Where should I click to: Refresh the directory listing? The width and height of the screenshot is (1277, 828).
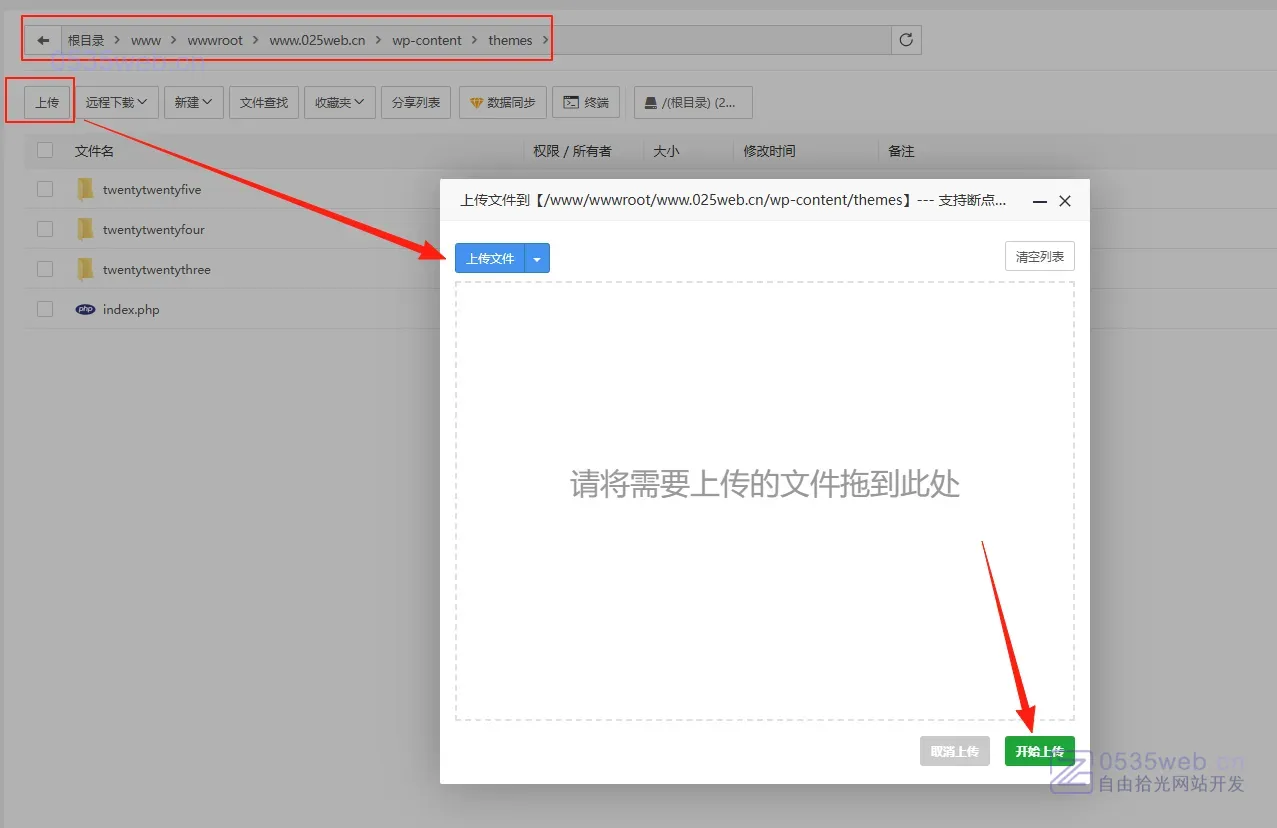(x=906, y=40)
